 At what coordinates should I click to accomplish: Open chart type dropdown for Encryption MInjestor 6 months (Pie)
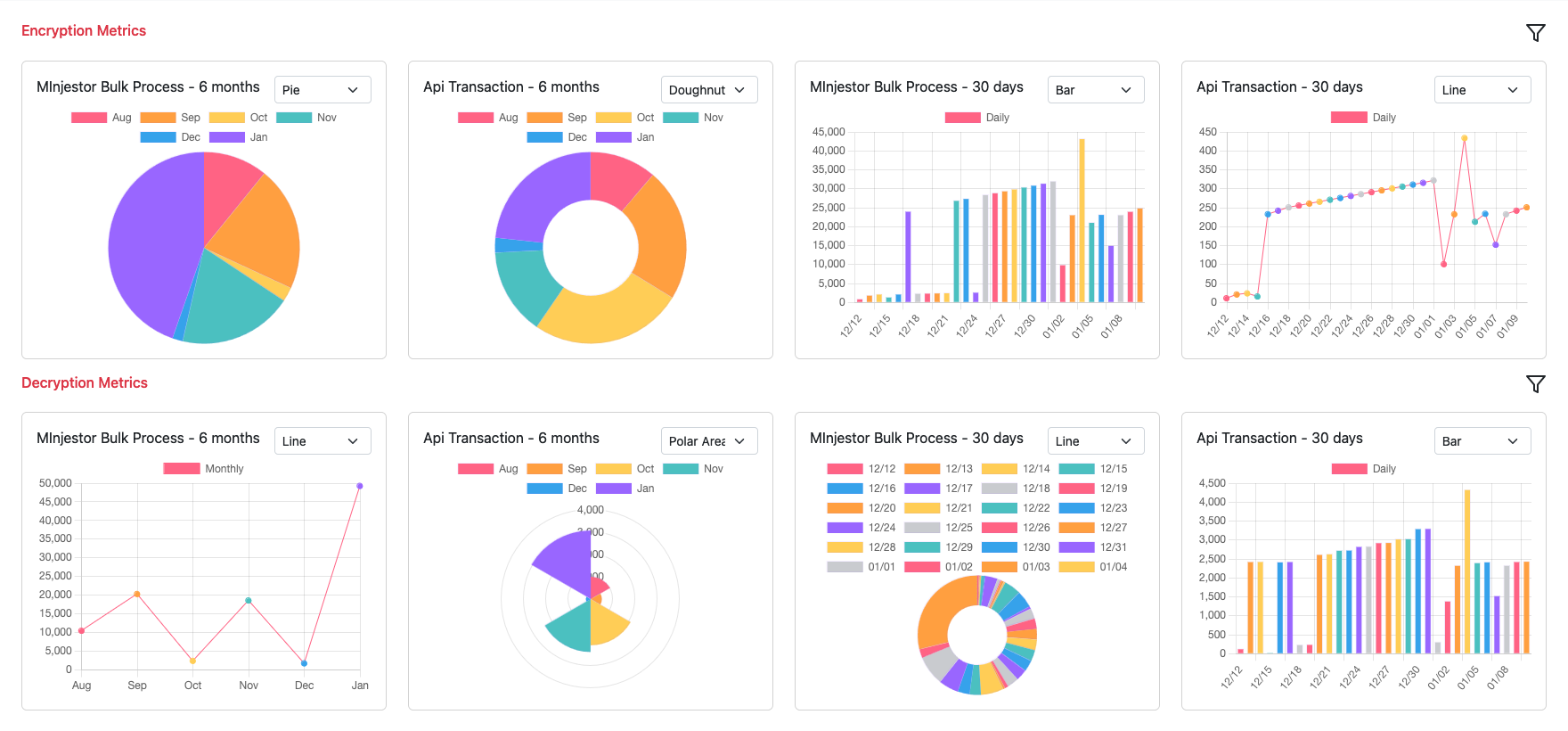point(323,90)
